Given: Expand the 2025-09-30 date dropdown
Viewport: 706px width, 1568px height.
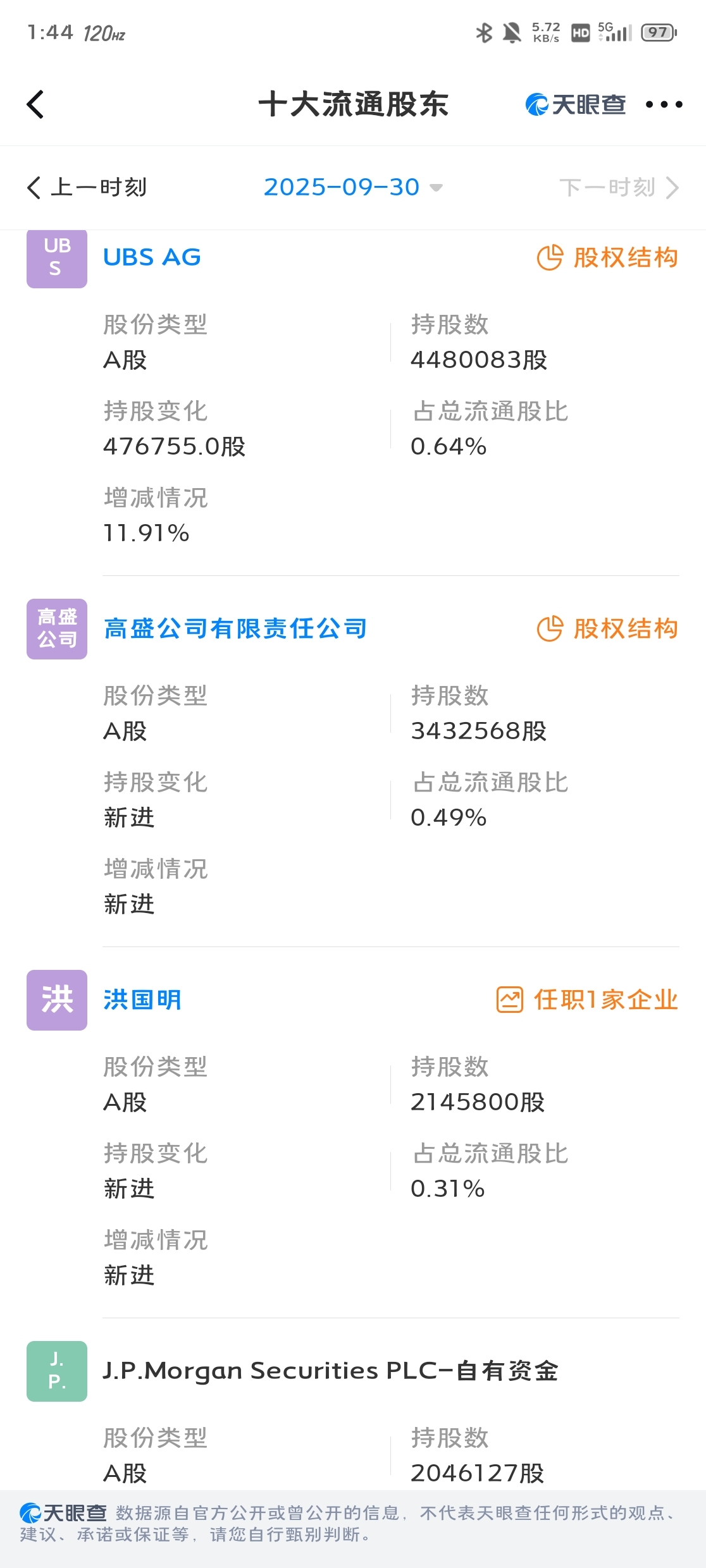Looking at the screenshot, I should coord(353,187).
